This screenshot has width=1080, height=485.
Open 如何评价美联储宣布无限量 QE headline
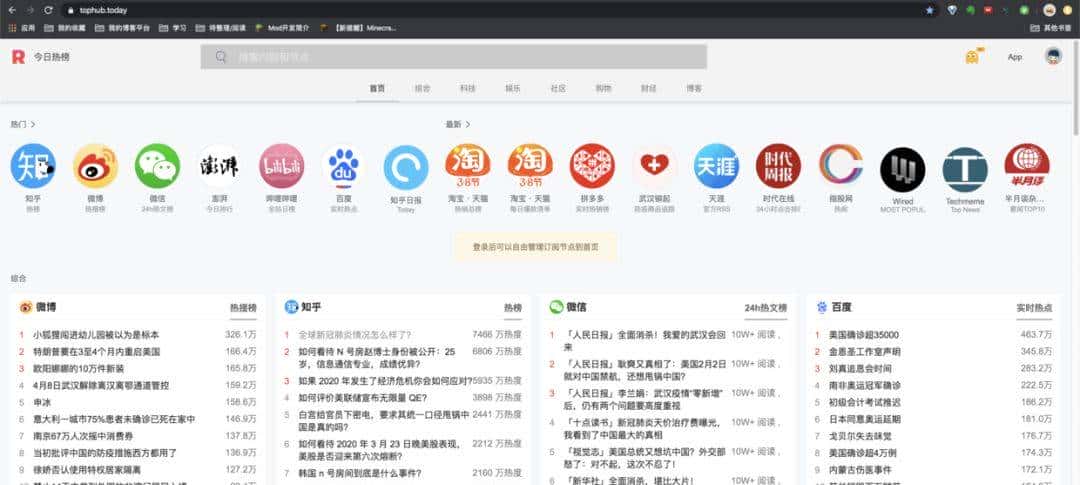[x=362, y=398]
